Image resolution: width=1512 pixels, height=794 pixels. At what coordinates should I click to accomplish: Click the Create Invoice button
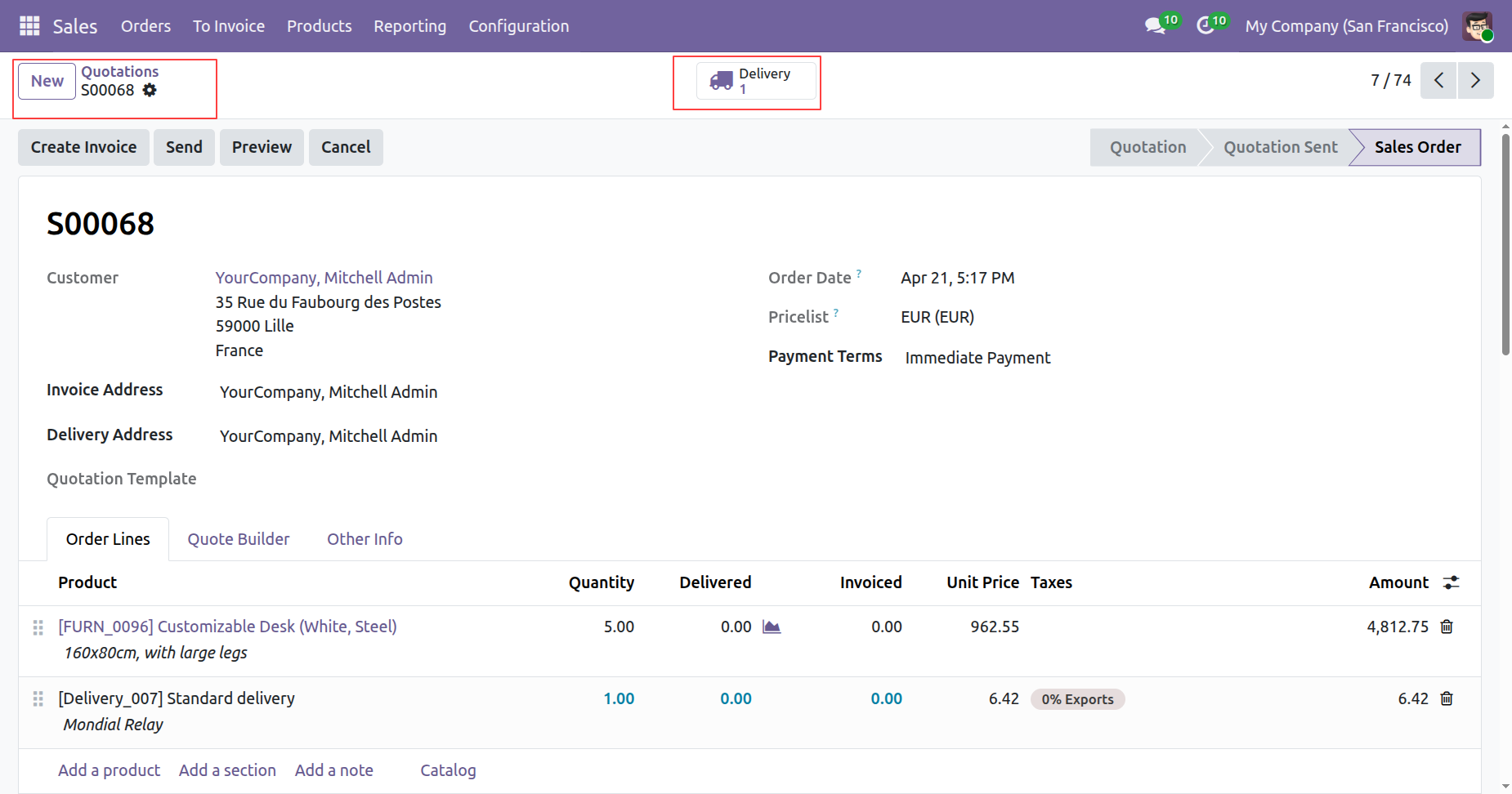83,147
